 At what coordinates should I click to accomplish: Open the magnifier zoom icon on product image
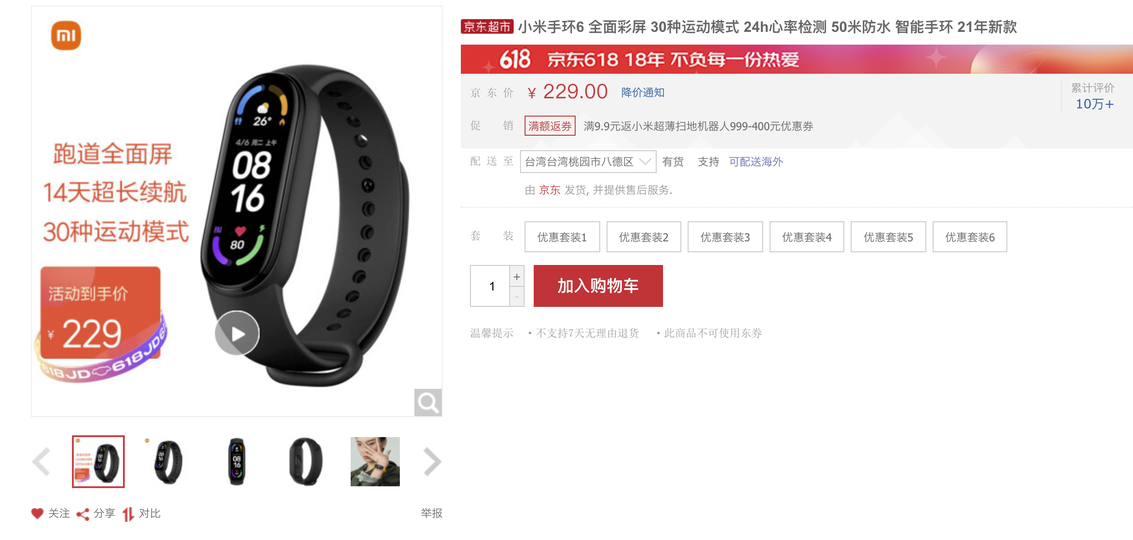pos(428,402)
